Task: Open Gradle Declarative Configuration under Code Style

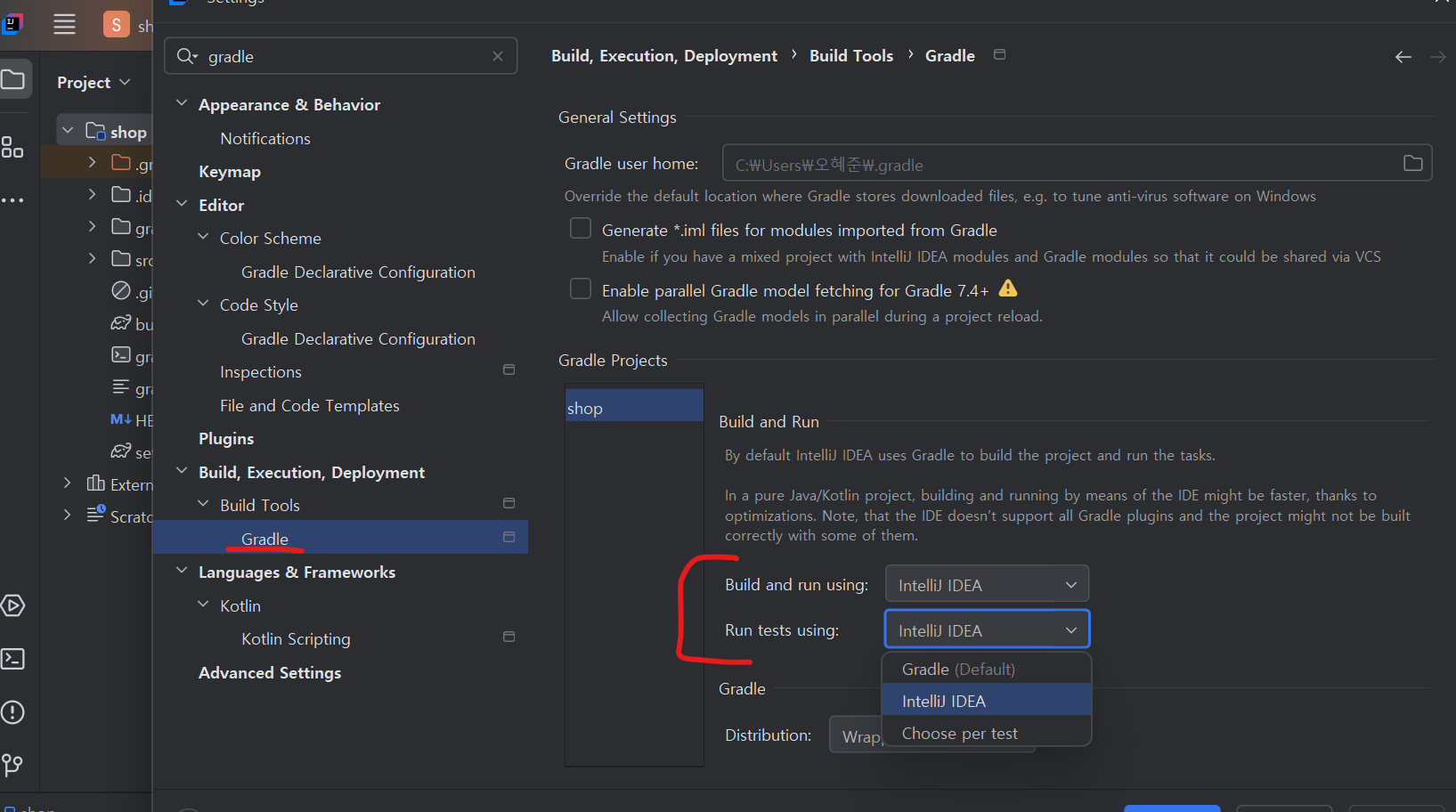Action: point(358,339)
